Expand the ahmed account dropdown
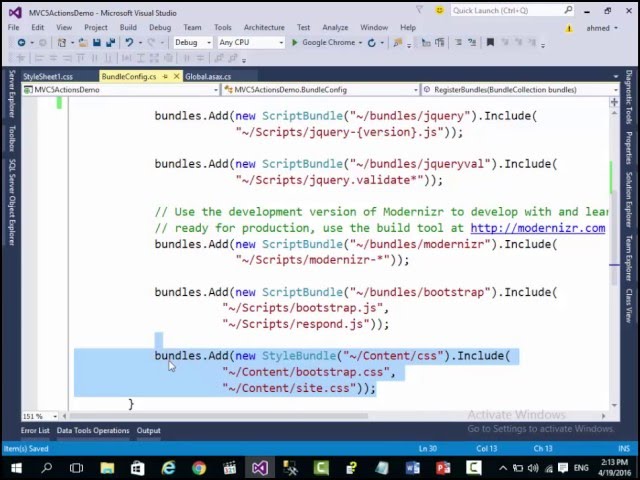 602,28
